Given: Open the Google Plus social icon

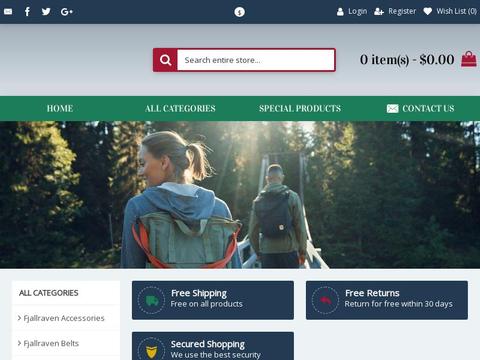Looking at the screenshot, I should pos(67,12).
